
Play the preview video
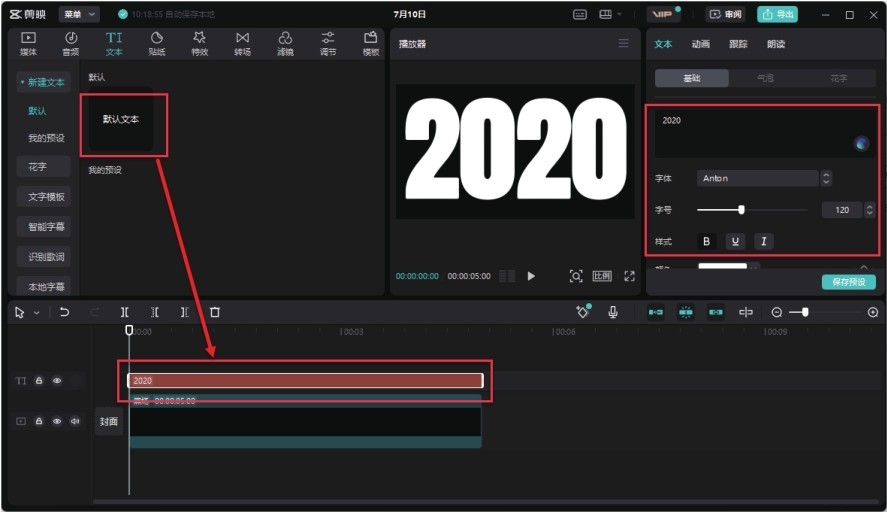click(x=531, y=276)
